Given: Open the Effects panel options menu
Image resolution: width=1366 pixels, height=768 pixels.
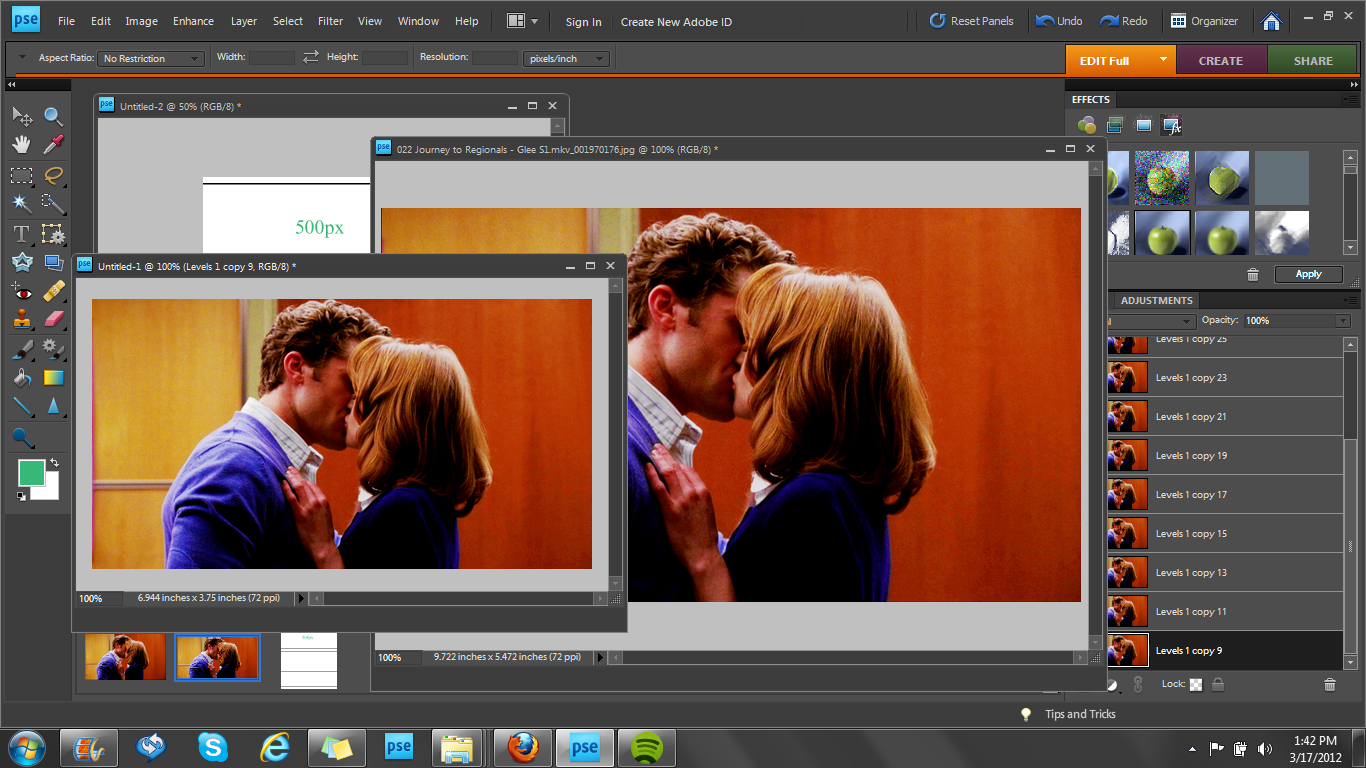Looking at the screenshot, I should pyautogui.click(x=1351, y=99).
